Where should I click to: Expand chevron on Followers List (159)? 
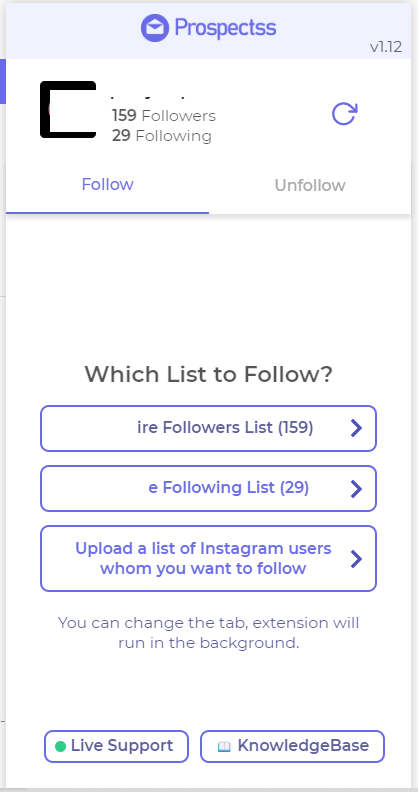point(356,428)
